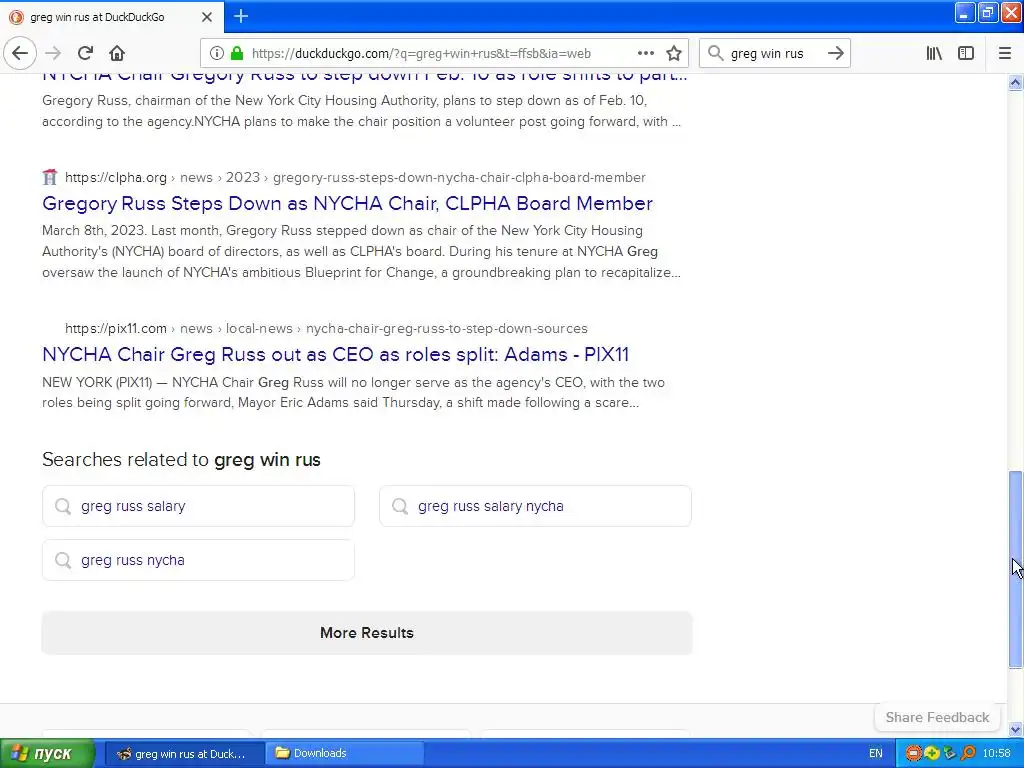Click the vertical scrollbar thumb

tap(1015, 569)
